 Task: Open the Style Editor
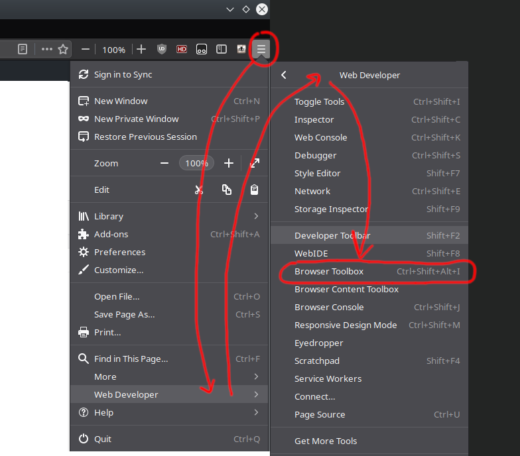coord(369,173)
